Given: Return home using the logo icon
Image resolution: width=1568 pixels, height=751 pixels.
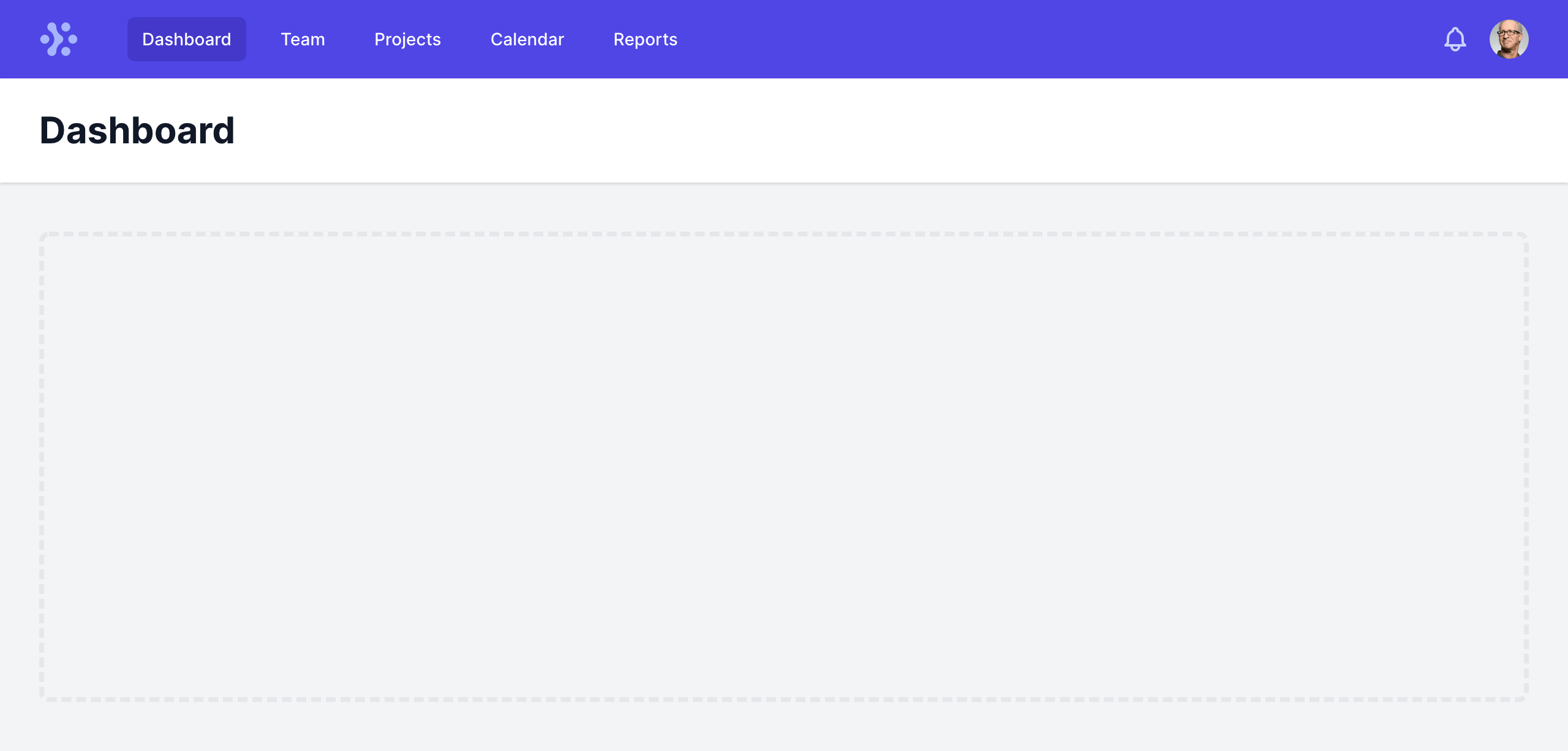Looking at the screenshot, I should pyautogui.click(x=59, y=39).
